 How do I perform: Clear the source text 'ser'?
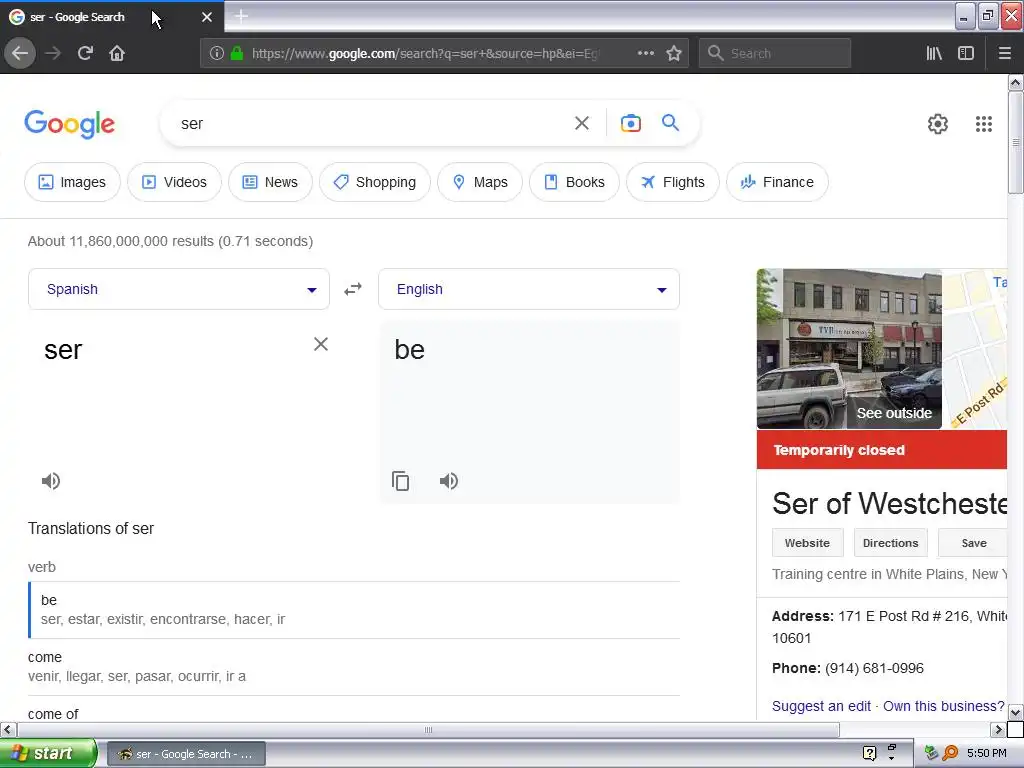pos(321,344)
